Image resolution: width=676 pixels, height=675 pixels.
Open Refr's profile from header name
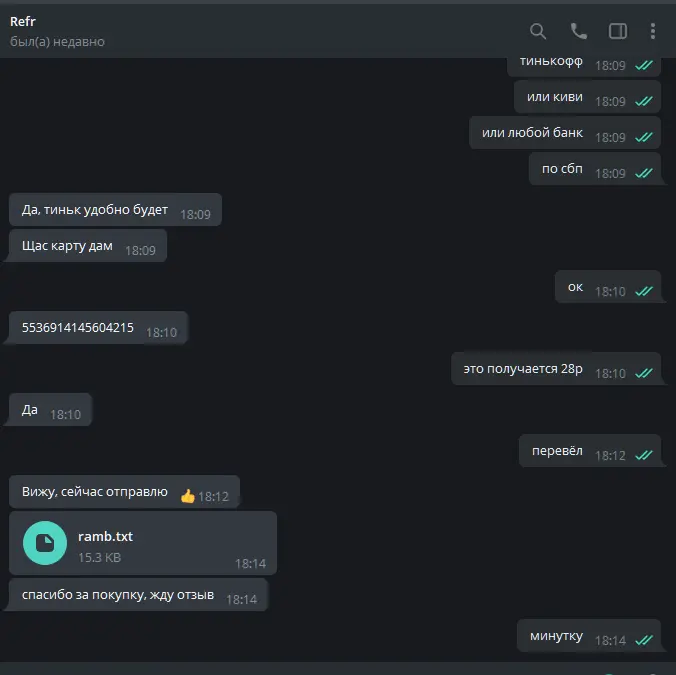click(22, 21)
